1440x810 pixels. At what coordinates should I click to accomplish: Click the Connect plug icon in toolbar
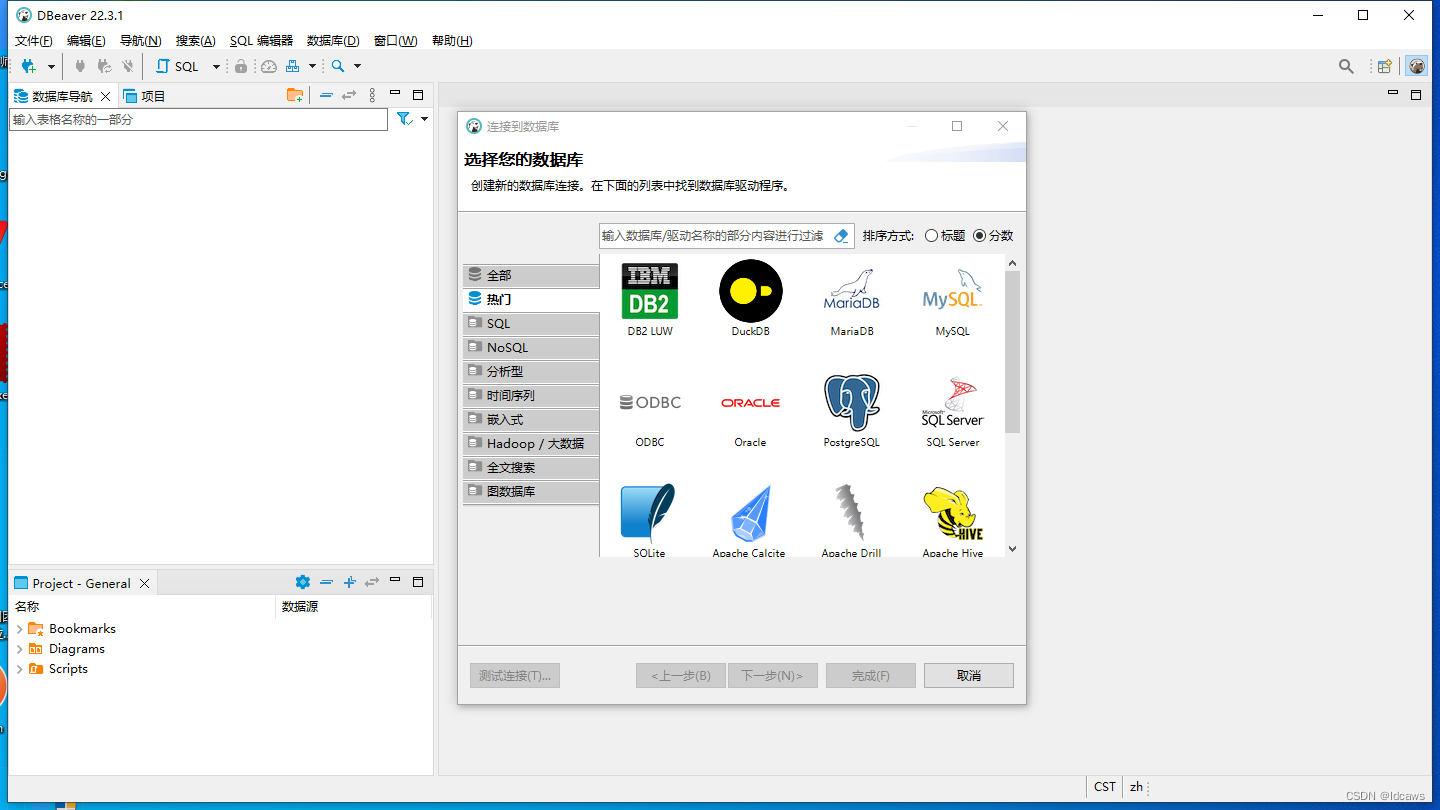point(81,66)
